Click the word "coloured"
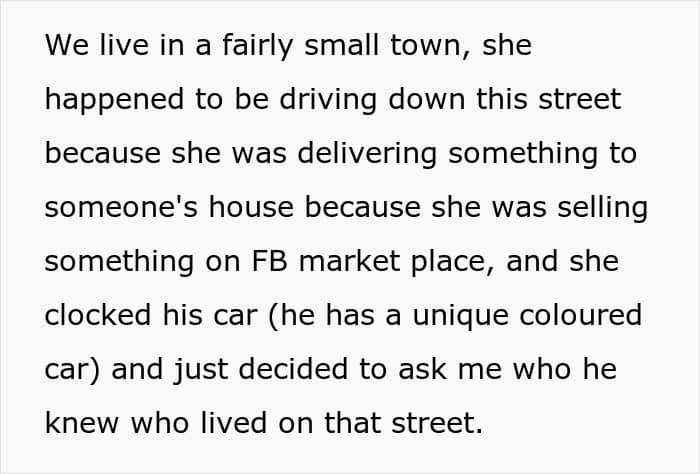Viewport: 700px width, 474px height. [581, 315]
